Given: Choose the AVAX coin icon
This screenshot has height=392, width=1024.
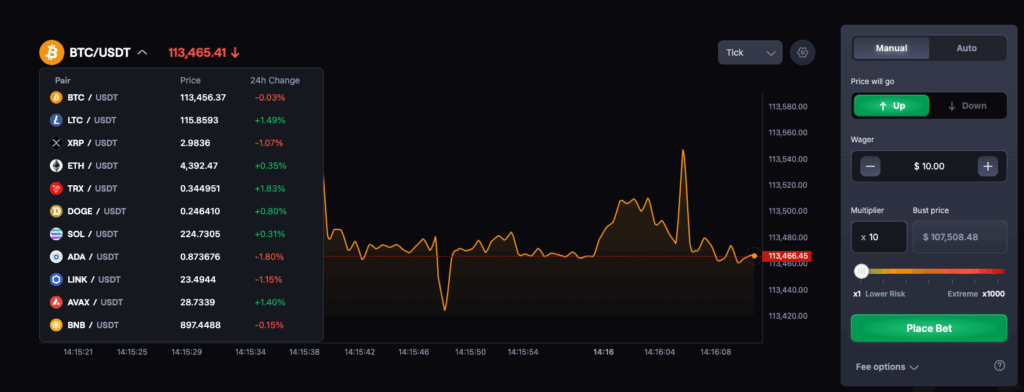Looking at the screenshot, I should (x=56, y=302).
